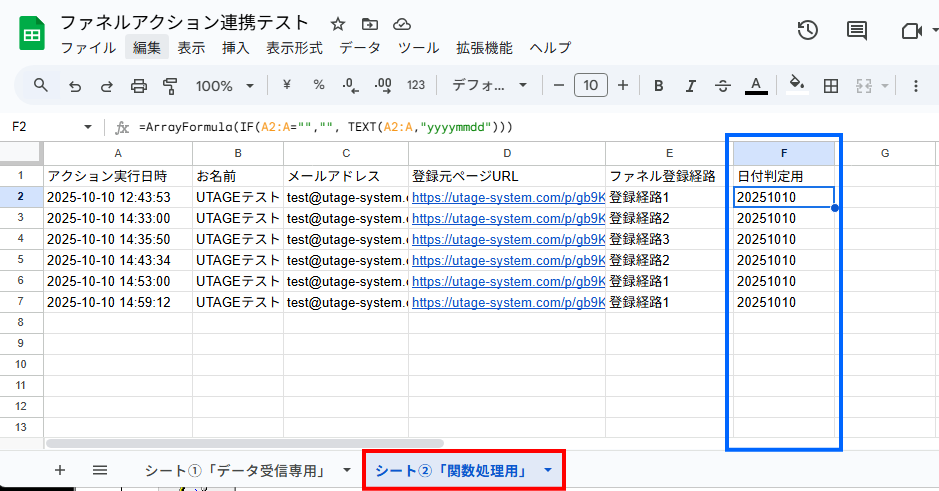The image size is (939, 491).
Task: Star this document with star icon
Action: click(x=338, y=23)
